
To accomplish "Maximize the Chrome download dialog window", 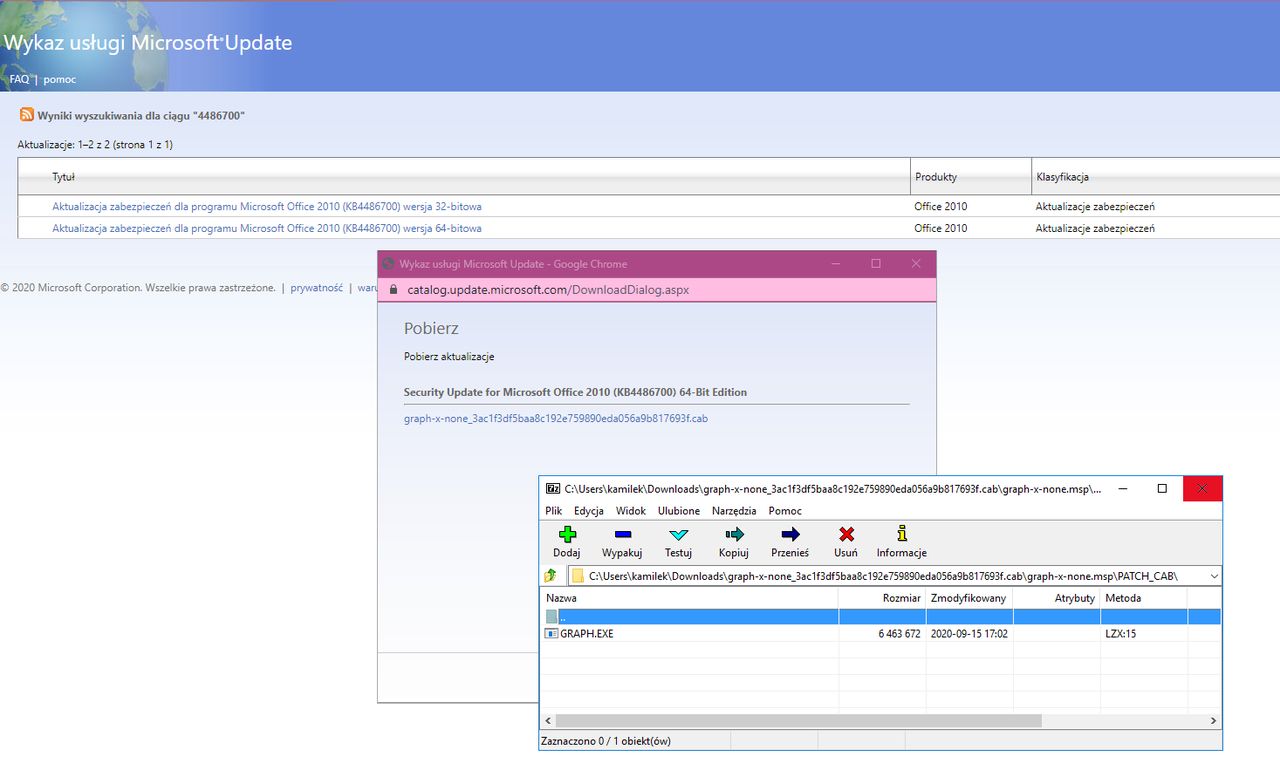I will 876,264.
